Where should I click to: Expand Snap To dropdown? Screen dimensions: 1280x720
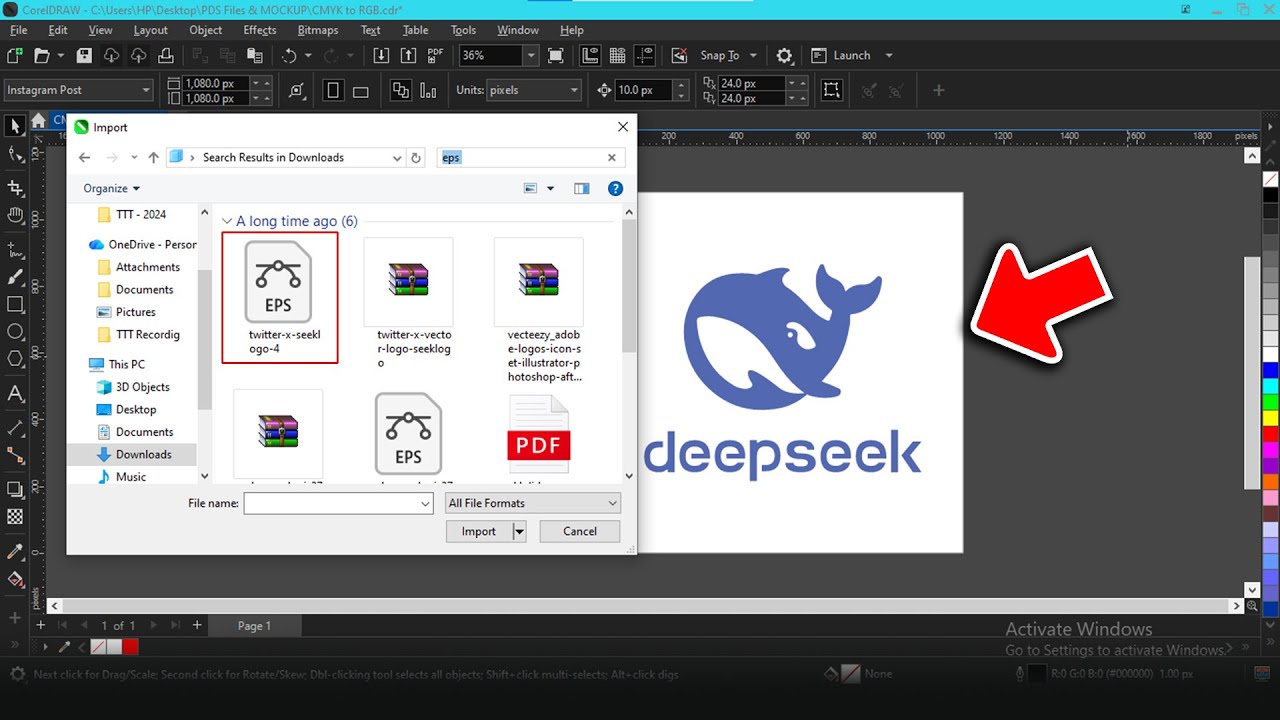click(753, 56)
